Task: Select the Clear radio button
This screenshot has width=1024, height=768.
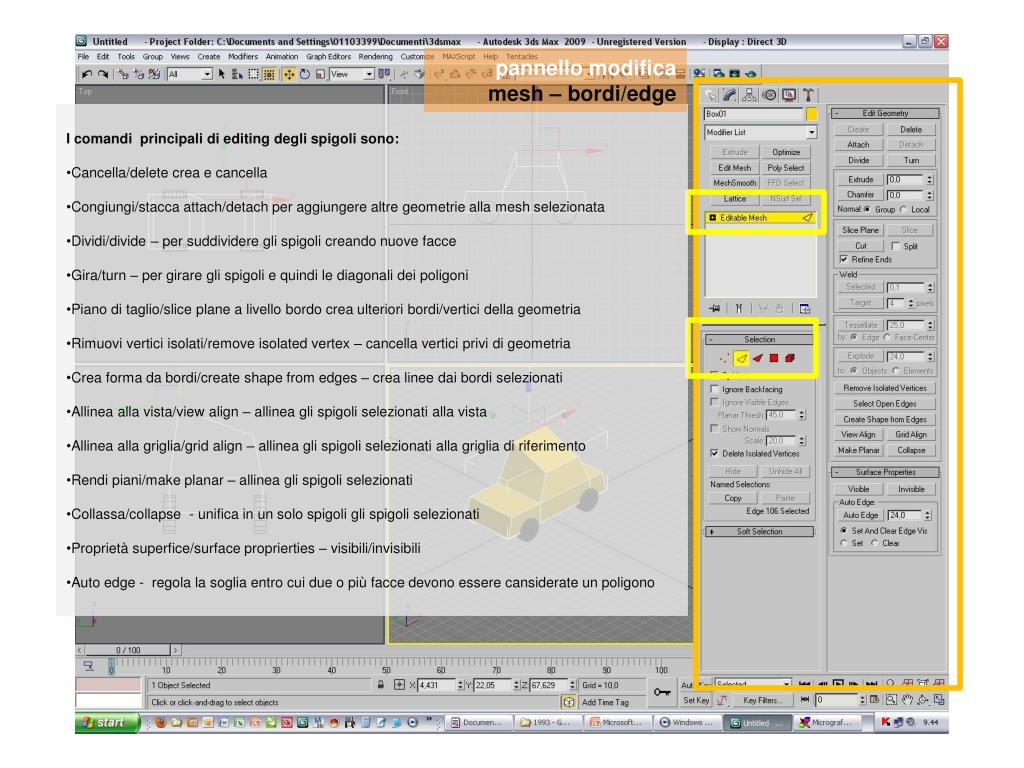Action: click(875, 543)
